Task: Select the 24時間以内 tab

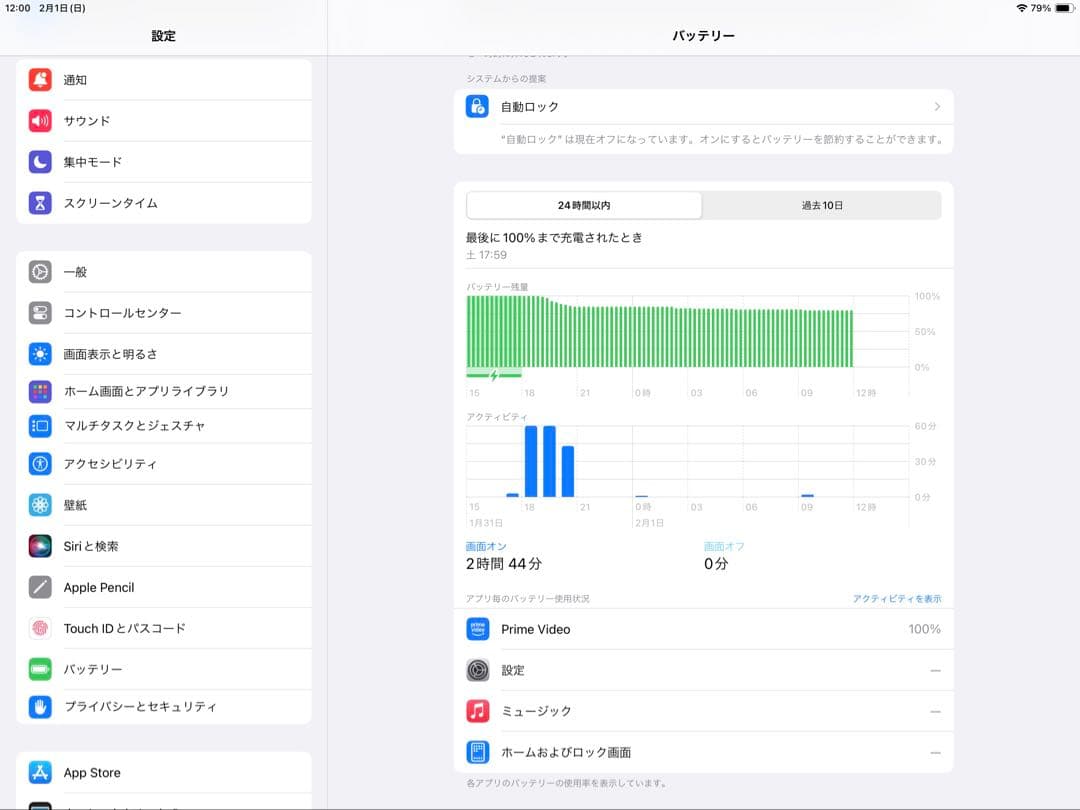Action: (x=584, y=204)
